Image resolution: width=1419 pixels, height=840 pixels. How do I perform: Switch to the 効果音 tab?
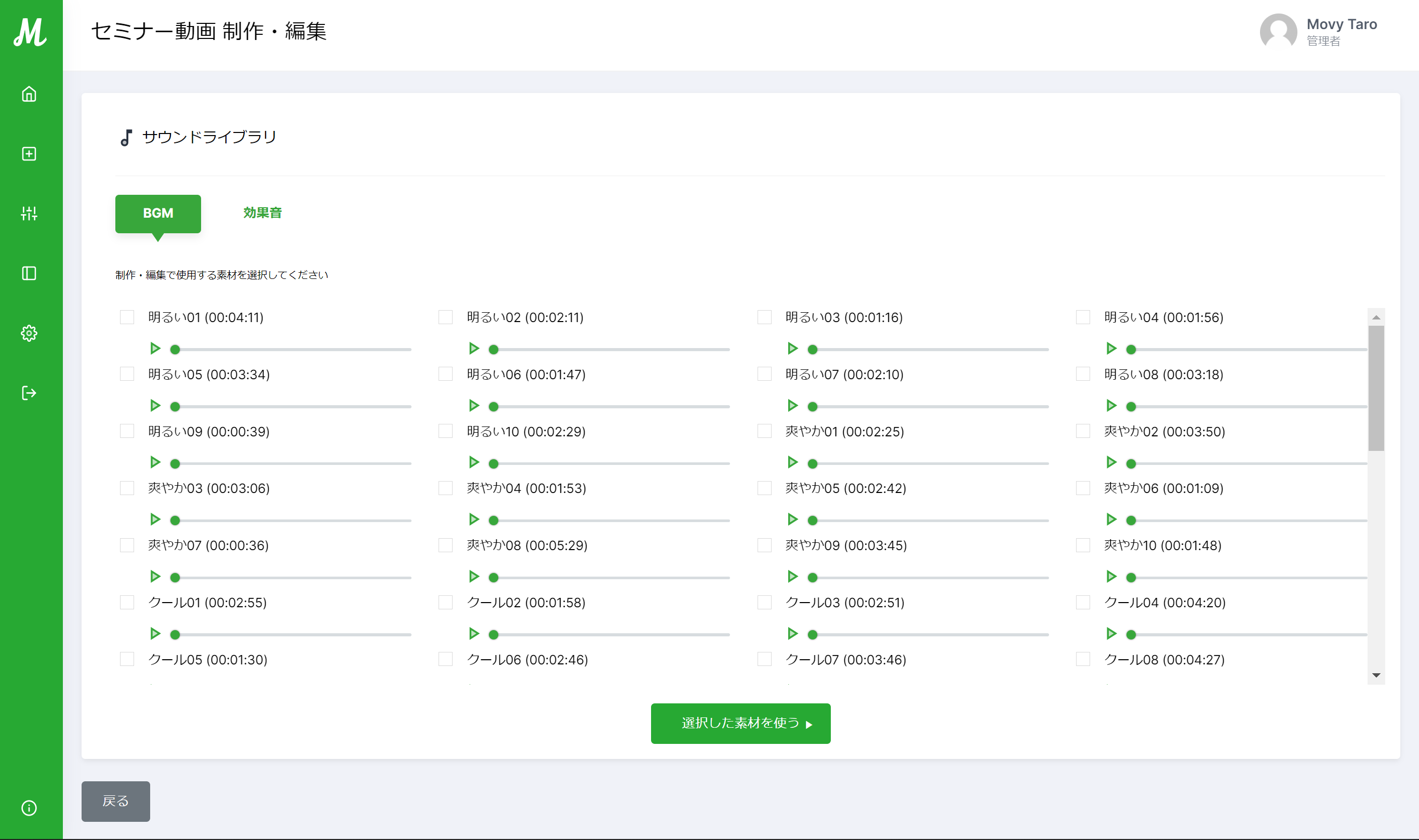click(262, 213)
